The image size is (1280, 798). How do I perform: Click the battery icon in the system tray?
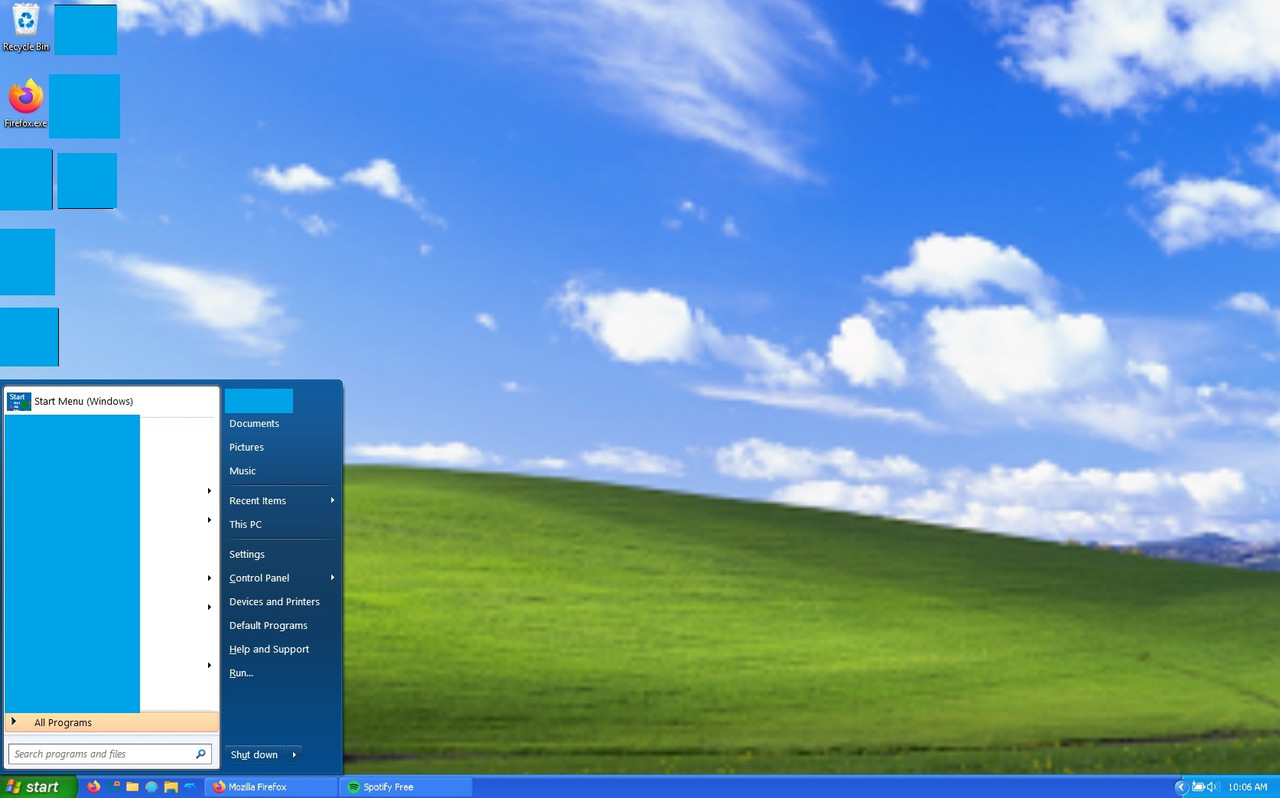click(1197, 787)
